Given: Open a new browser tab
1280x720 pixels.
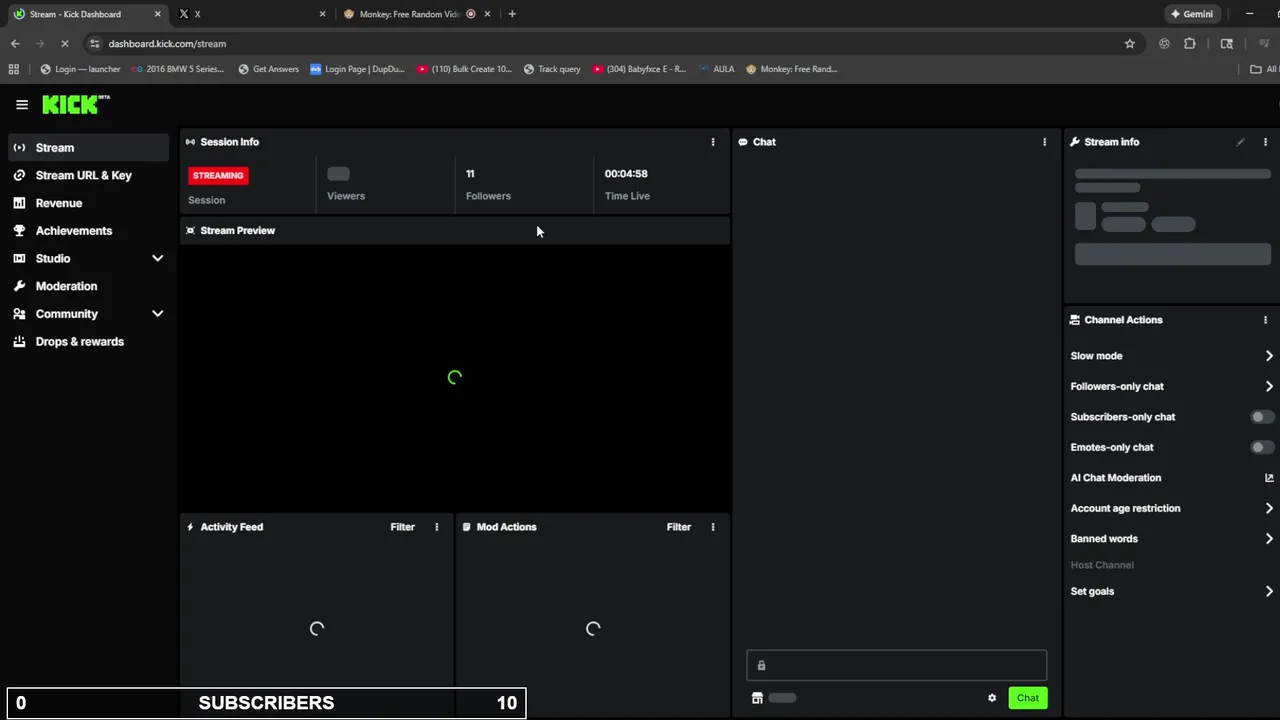Looking at the screenshot, I should point(512,14).
